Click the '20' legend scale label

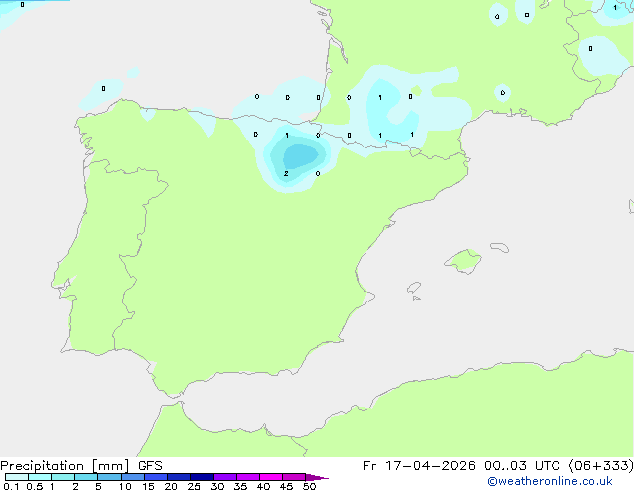(171, 486)
